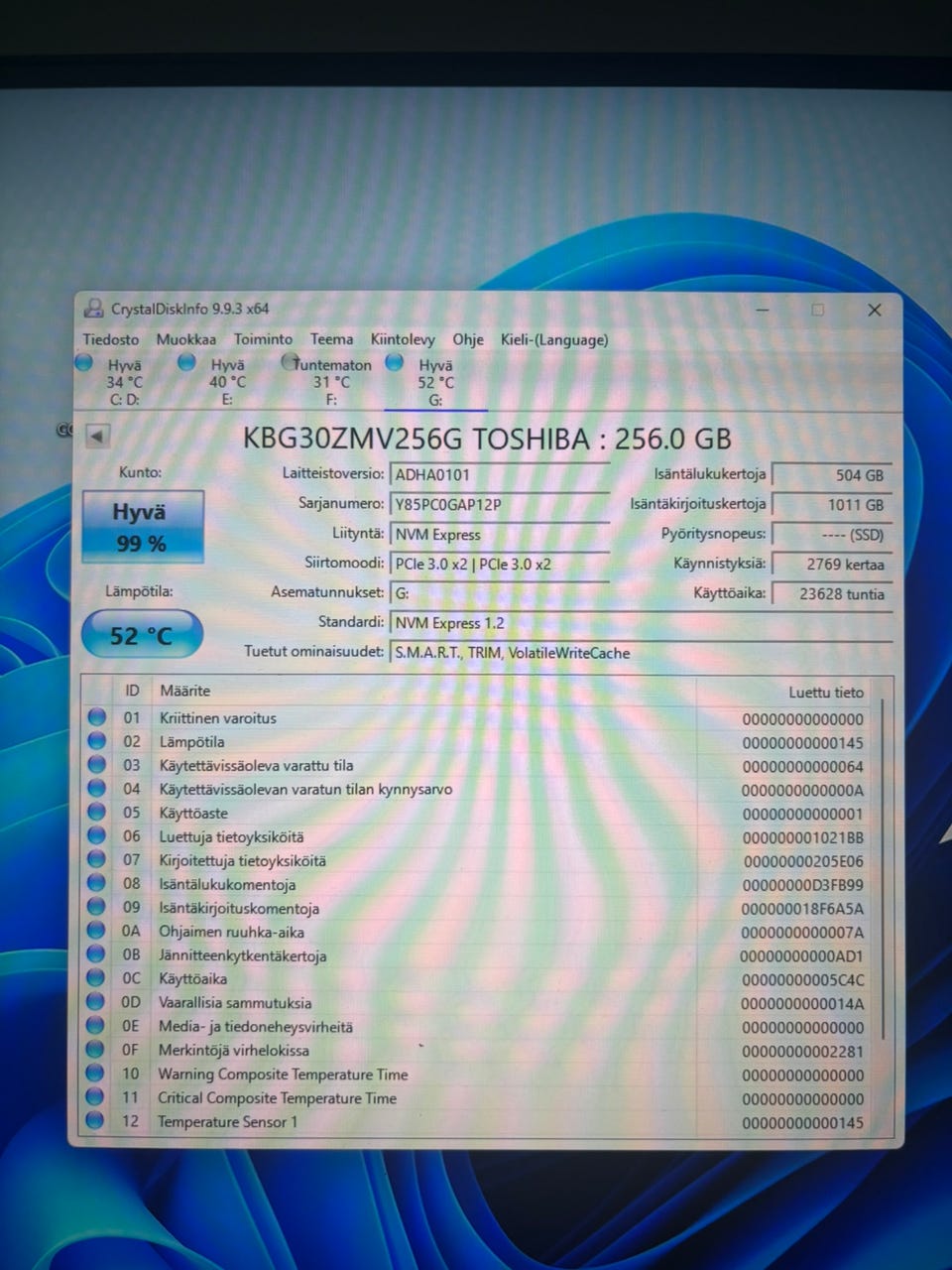Click the previous disk arrow button

97,436
